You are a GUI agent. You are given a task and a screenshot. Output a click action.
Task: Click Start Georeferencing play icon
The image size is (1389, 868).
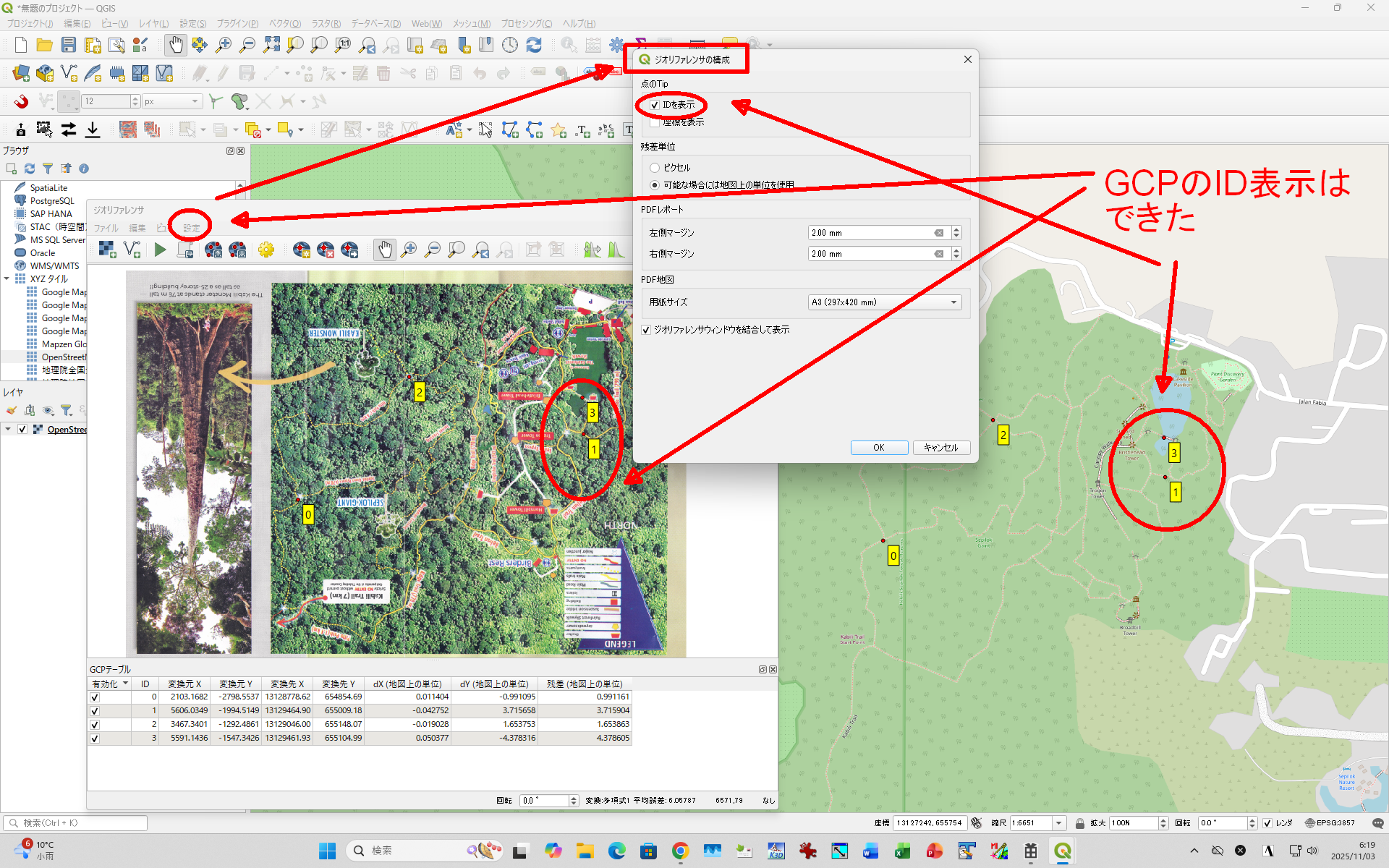160,250
